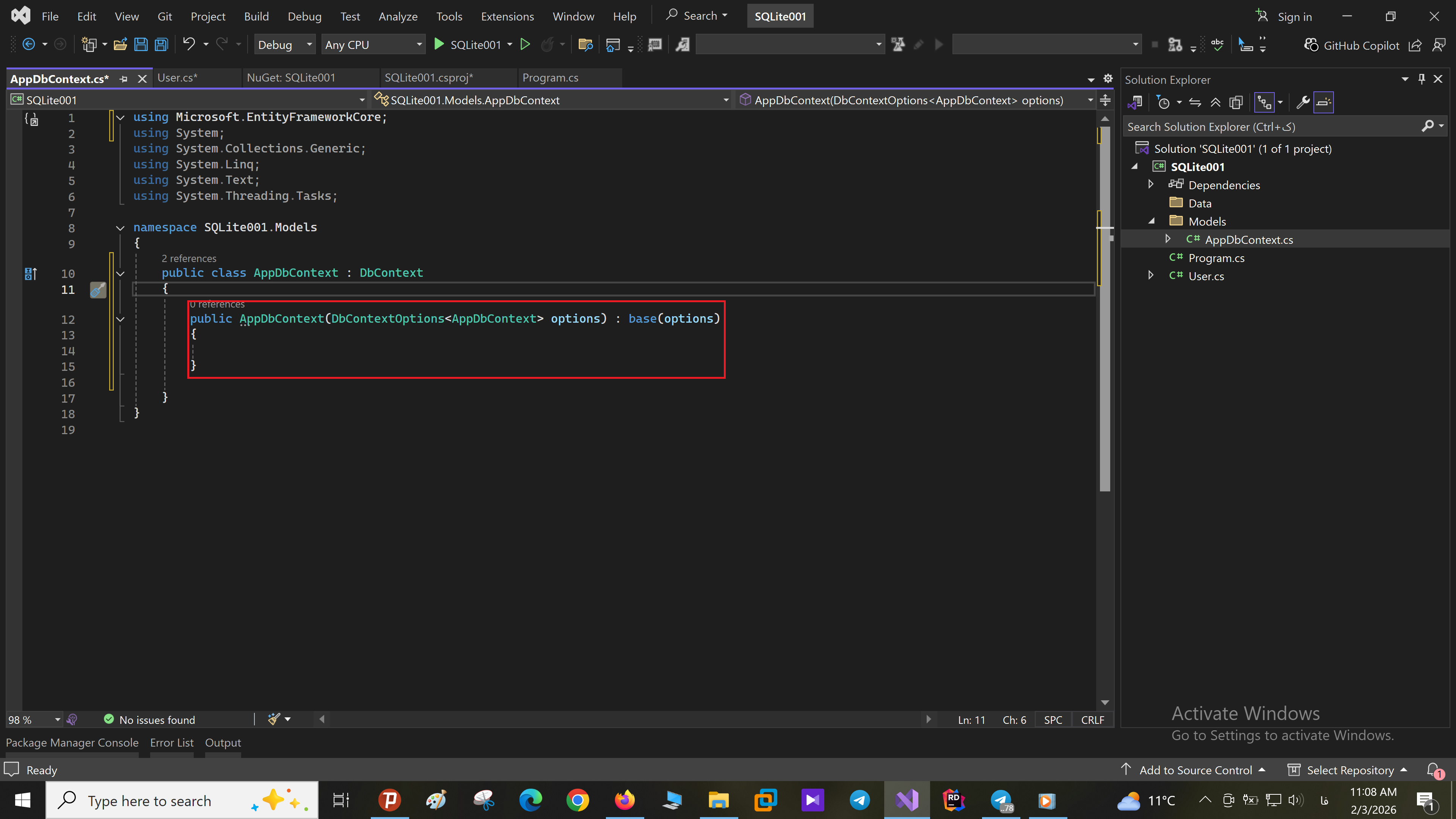Click Solution Explorer properties wrench icon
The width and height of the screenshot is (1456, 819).
pyautogui.click(x=1303, y=102)
